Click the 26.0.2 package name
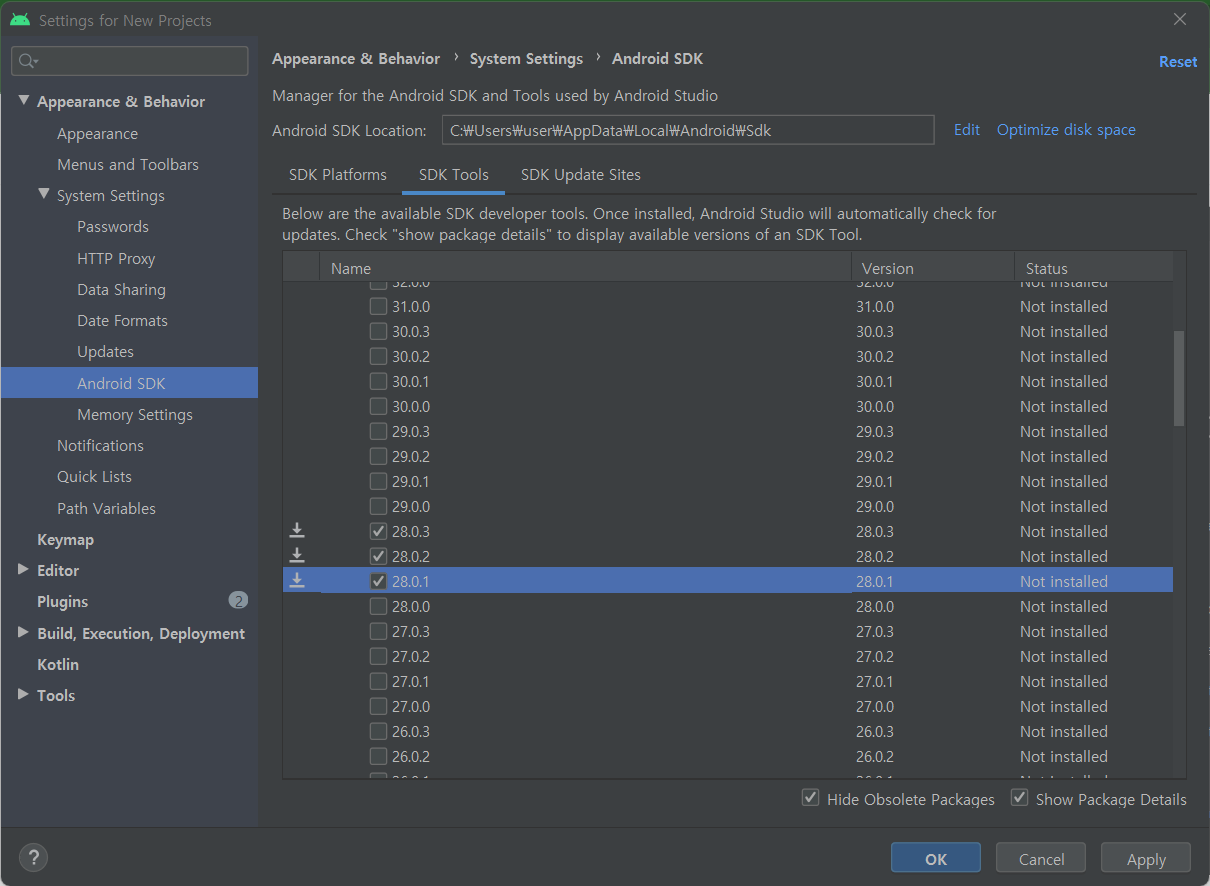This screenshot has width=1210, height=886. 411,756
